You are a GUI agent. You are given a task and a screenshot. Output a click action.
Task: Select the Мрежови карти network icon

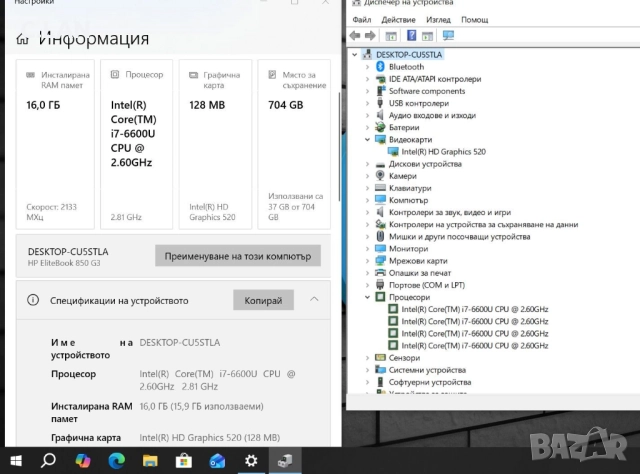[380, 260]
